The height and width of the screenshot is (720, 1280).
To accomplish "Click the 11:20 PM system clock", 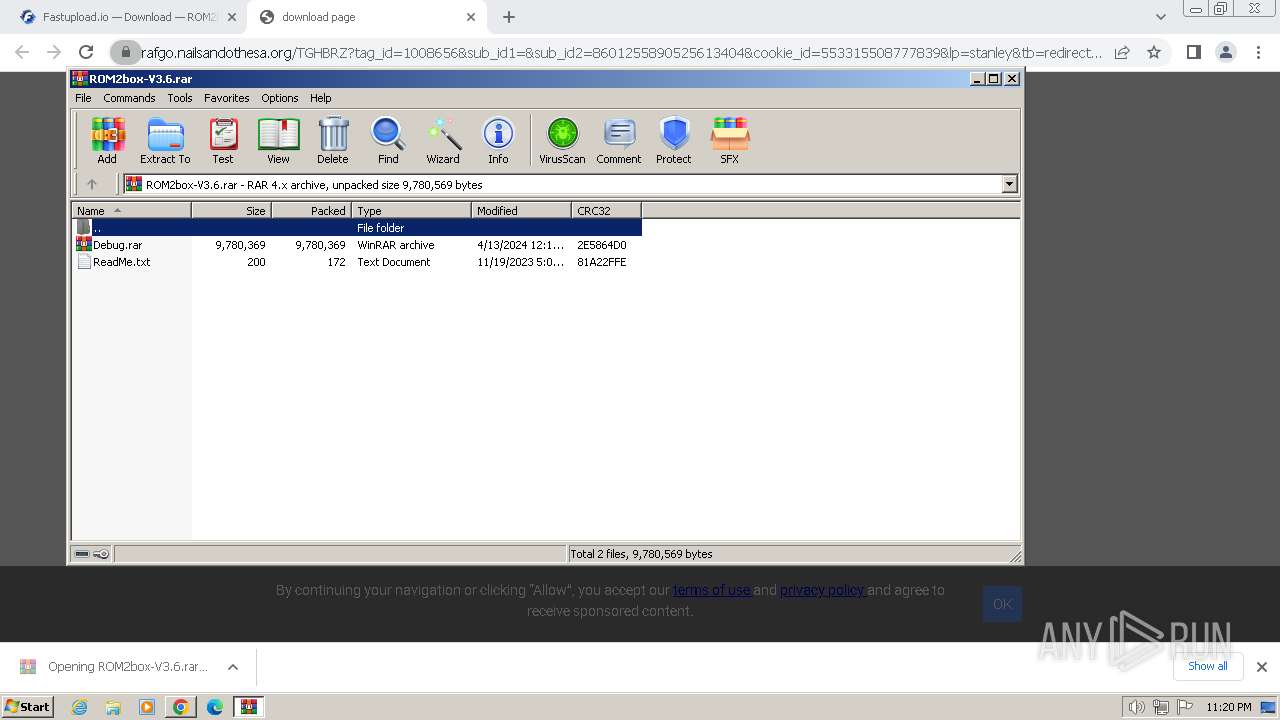I will click(x=1228, y=707).
